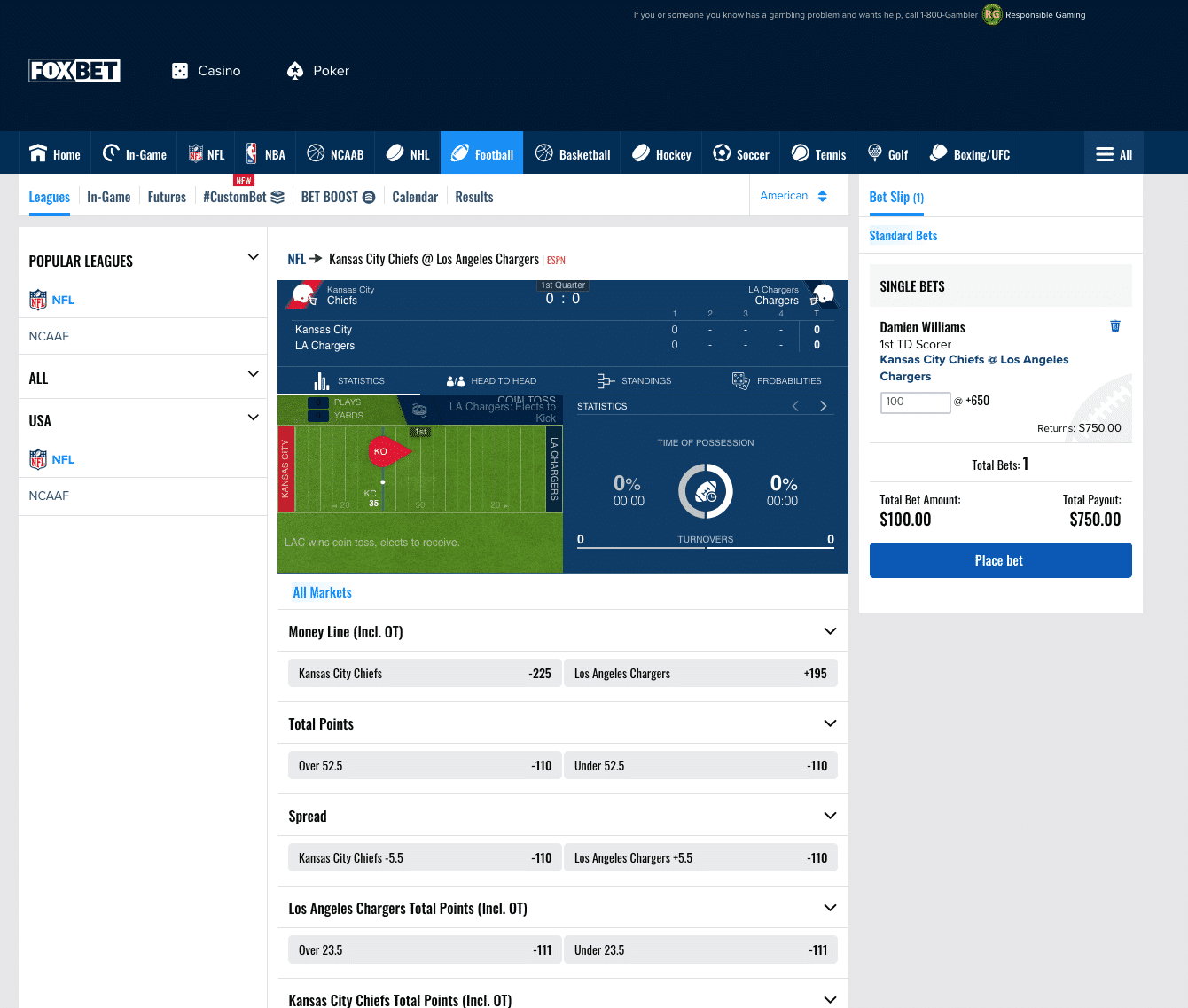Screen dimensions: 1188x1008
Task: Click the bet stake amount field
Action: [x=915, y=402]
